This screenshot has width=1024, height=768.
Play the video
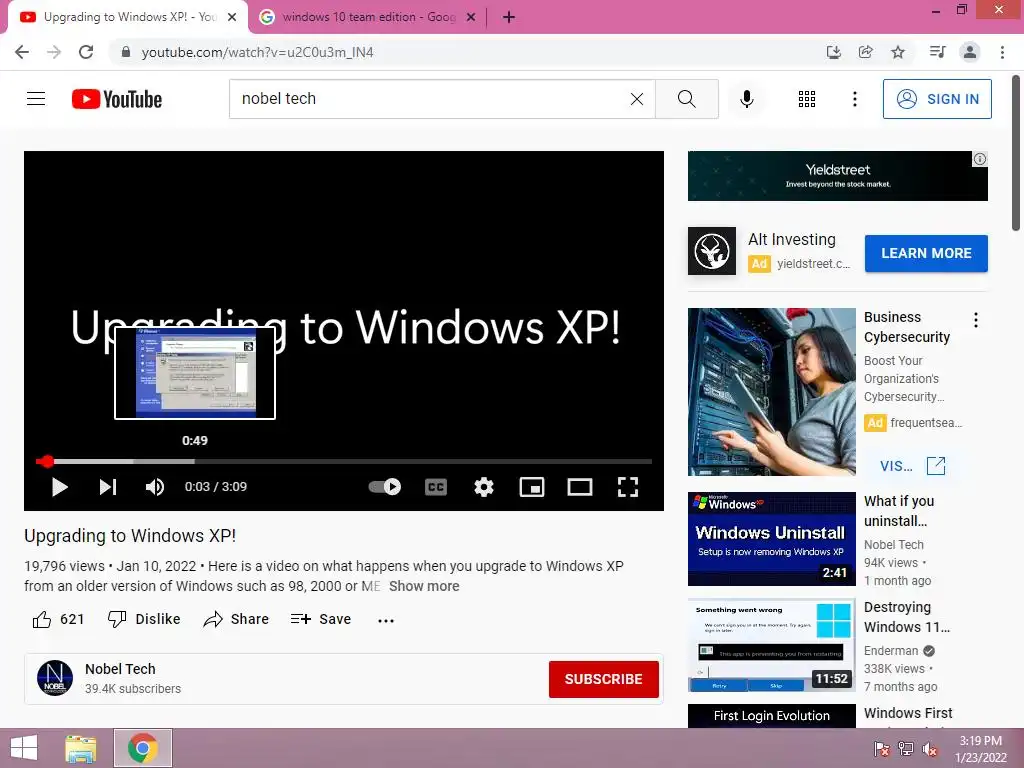[x=59, y=487]
